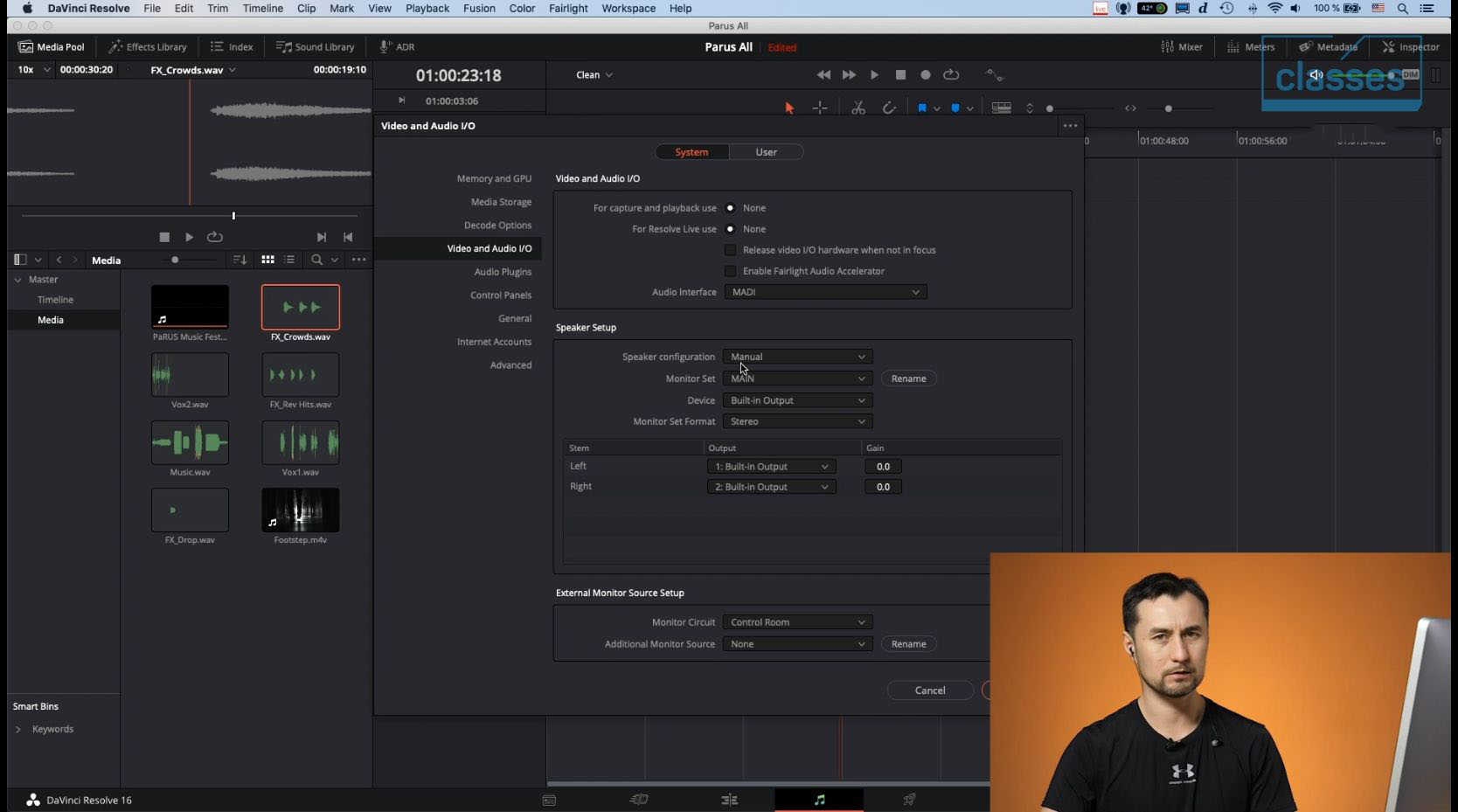Click Rename next to Monitor Set

(x=908, y=378)
